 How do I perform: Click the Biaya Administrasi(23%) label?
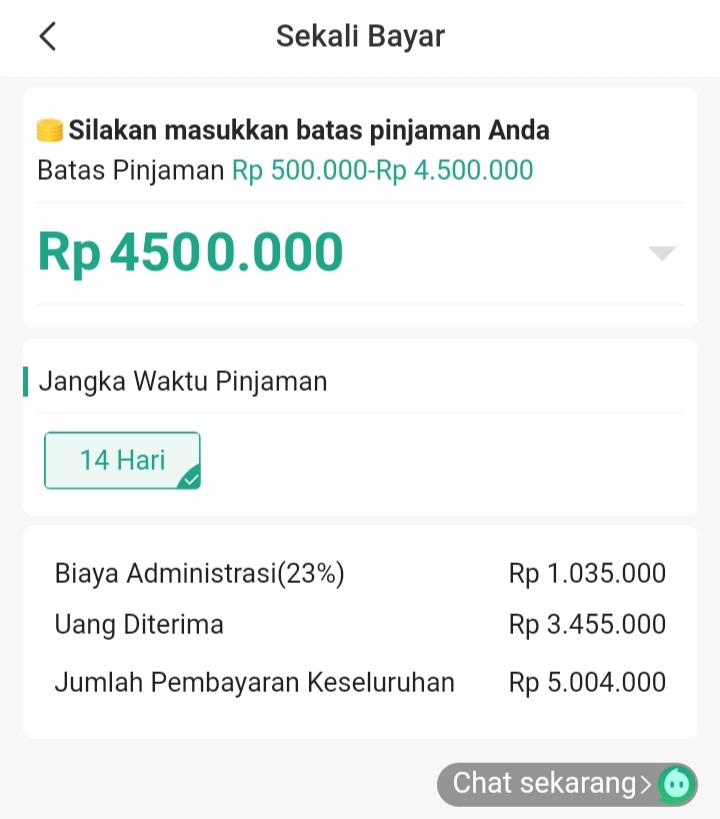pyautogui.click(x=200, y=573)
